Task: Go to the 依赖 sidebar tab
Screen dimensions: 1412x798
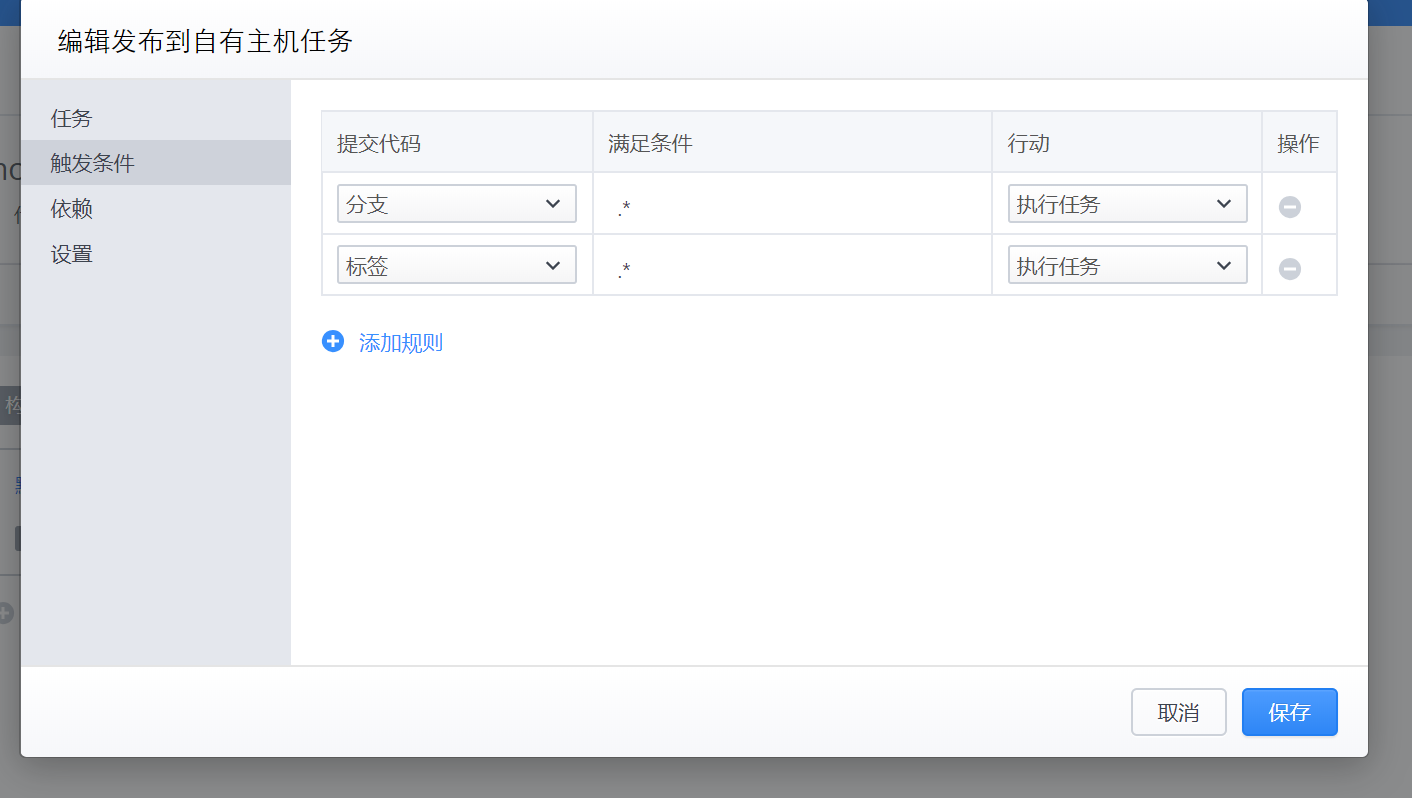Action: pos(72,209)
